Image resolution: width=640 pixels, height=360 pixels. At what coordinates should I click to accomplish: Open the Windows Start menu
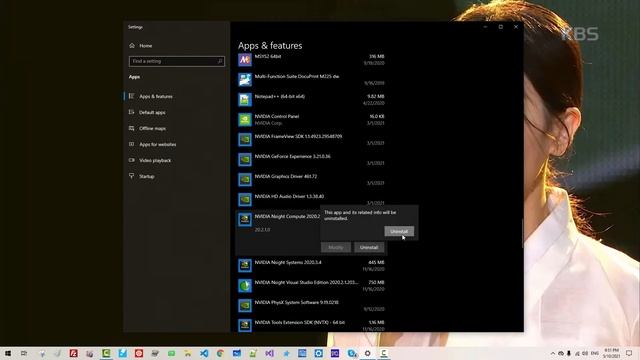(8, 353)
